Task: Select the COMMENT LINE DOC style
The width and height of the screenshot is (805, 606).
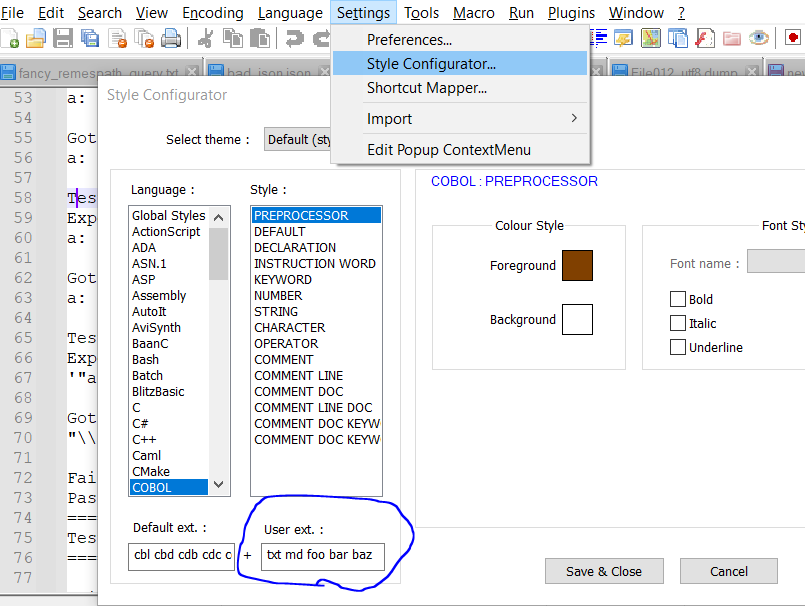Action: 316,408
